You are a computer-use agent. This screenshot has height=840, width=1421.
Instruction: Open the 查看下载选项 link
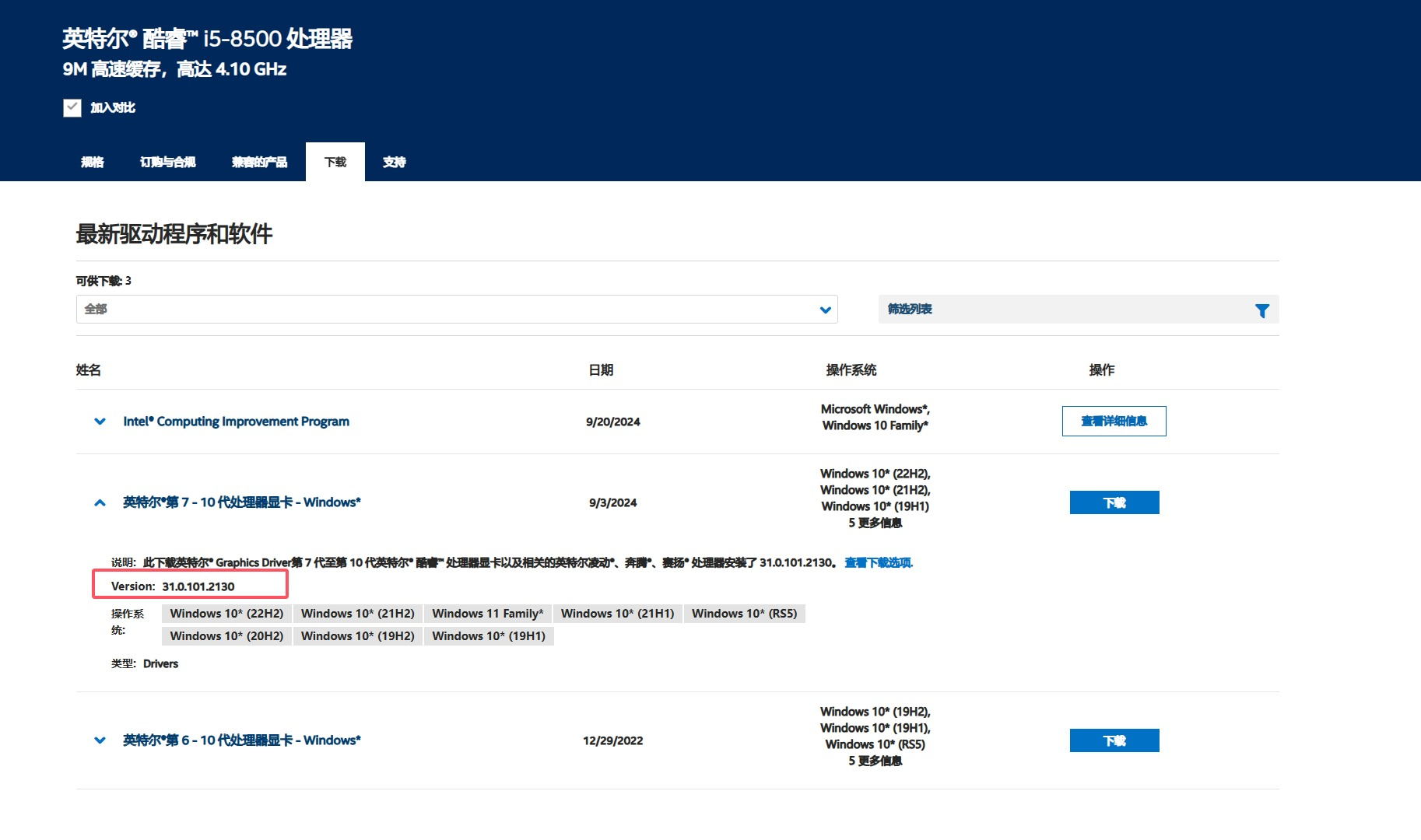click(x=879, y=562)
